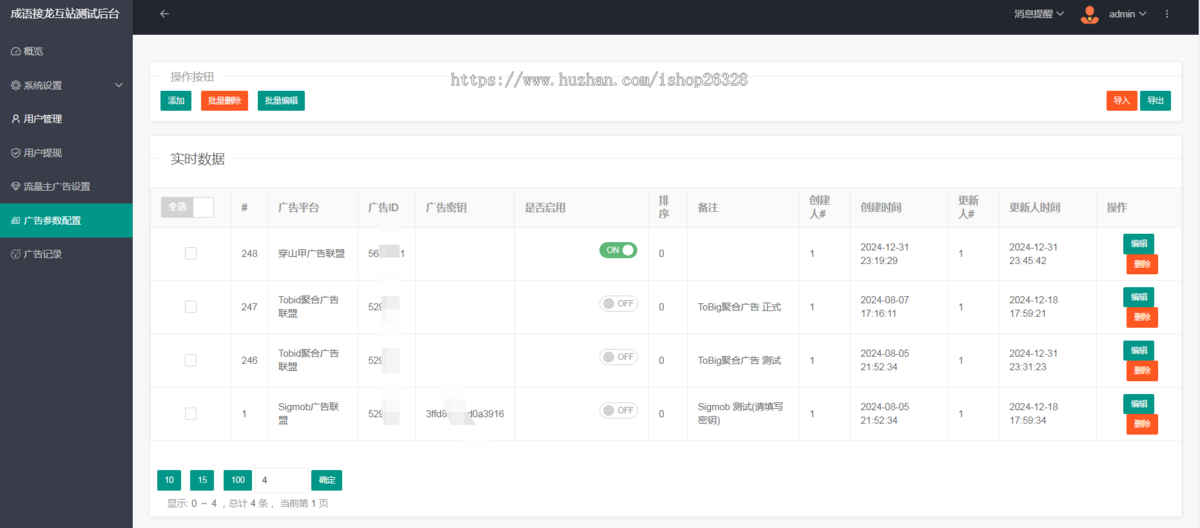Viewport: 1200px width, 528px height.
Task: Click the user icon beside 用户管理
Action: click(15, 119)
